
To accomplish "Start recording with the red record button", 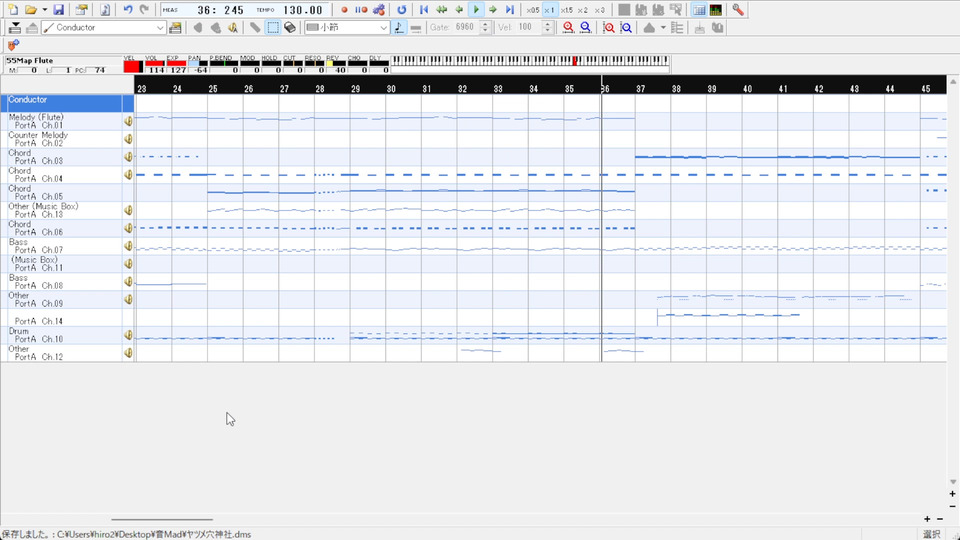I will click(x=344, y=10).
